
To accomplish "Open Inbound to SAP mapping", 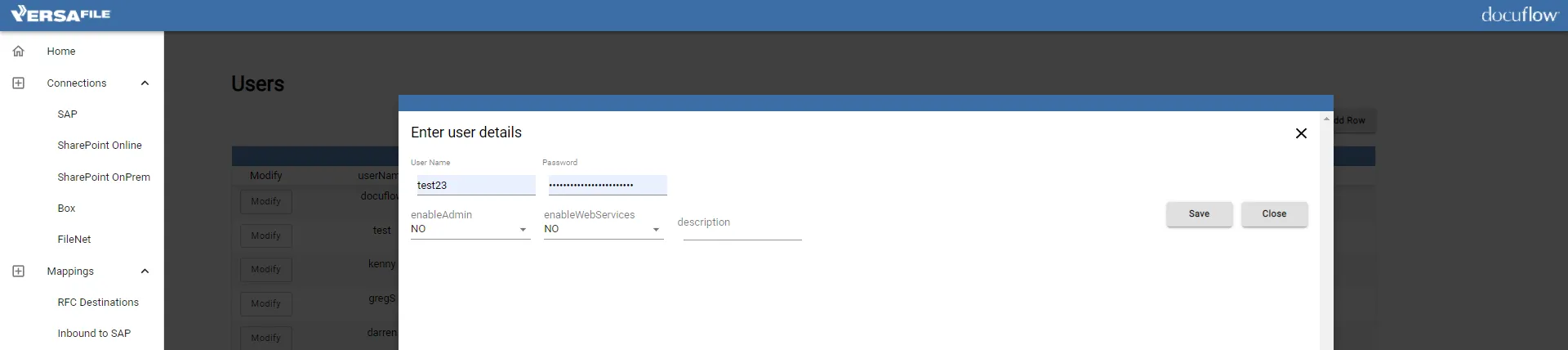I will click(x=94, y=333).
